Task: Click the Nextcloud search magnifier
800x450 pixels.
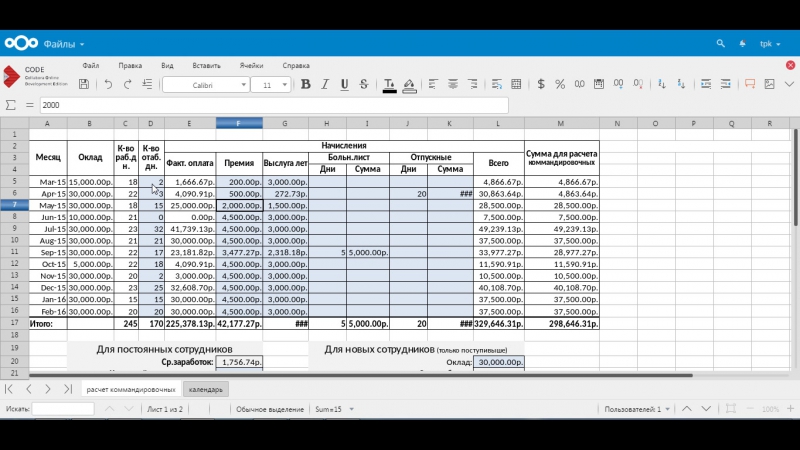Action: tap(720, 44)
